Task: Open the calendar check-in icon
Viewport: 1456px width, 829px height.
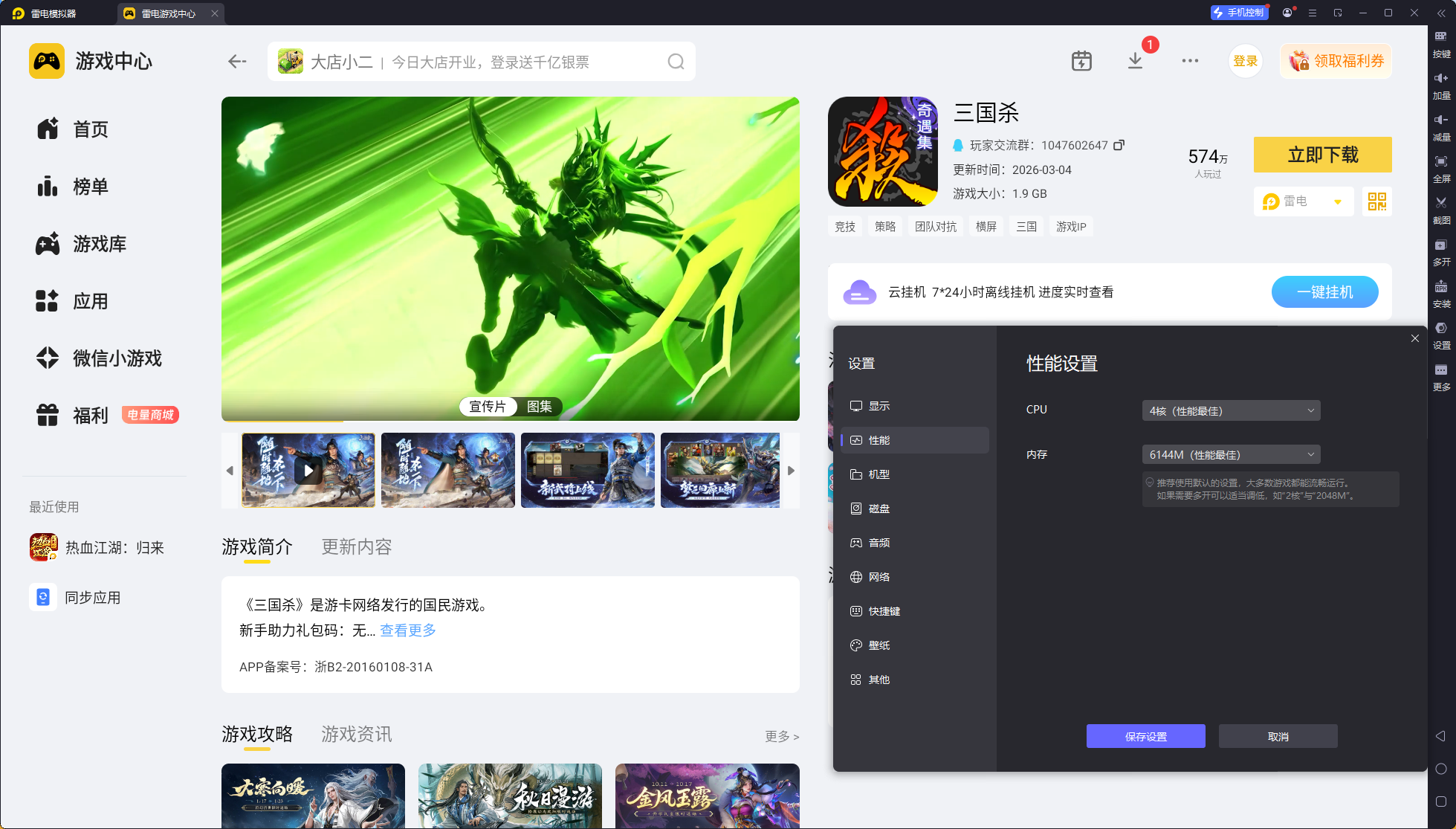Action: tap(1081, 61)
